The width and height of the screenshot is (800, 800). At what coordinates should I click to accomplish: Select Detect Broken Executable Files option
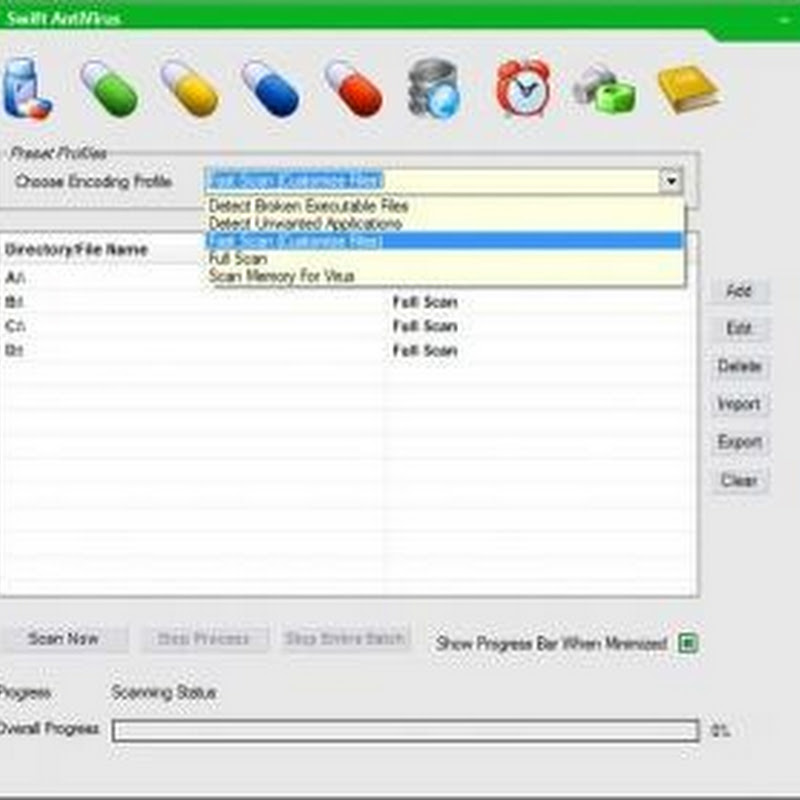click(443, 206)
